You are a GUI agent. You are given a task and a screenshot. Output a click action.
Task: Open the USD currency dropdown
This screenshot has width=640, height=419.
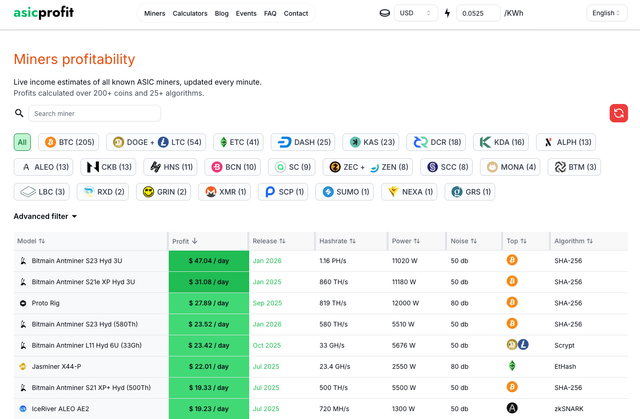point(416,13)
